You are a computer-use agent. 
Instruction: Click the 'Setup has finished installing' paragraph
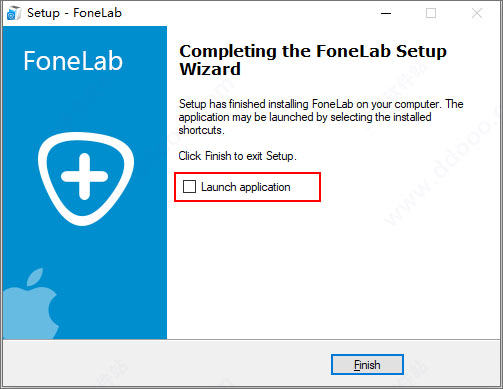(x=321, y=117)
